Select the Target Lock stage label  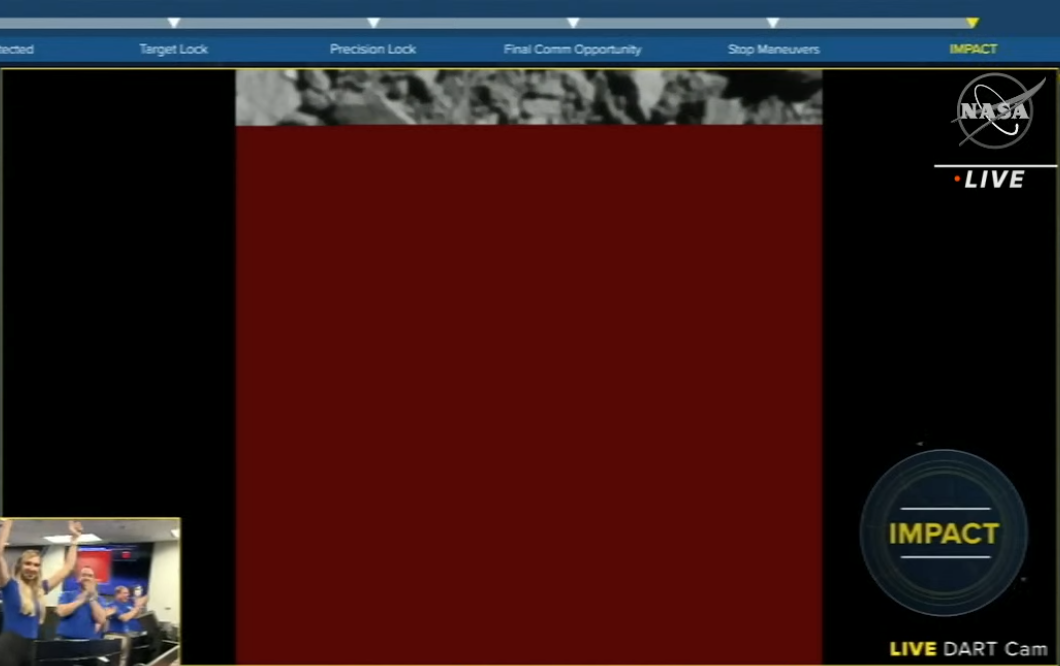pyautogui.click(x=174, y=49)
